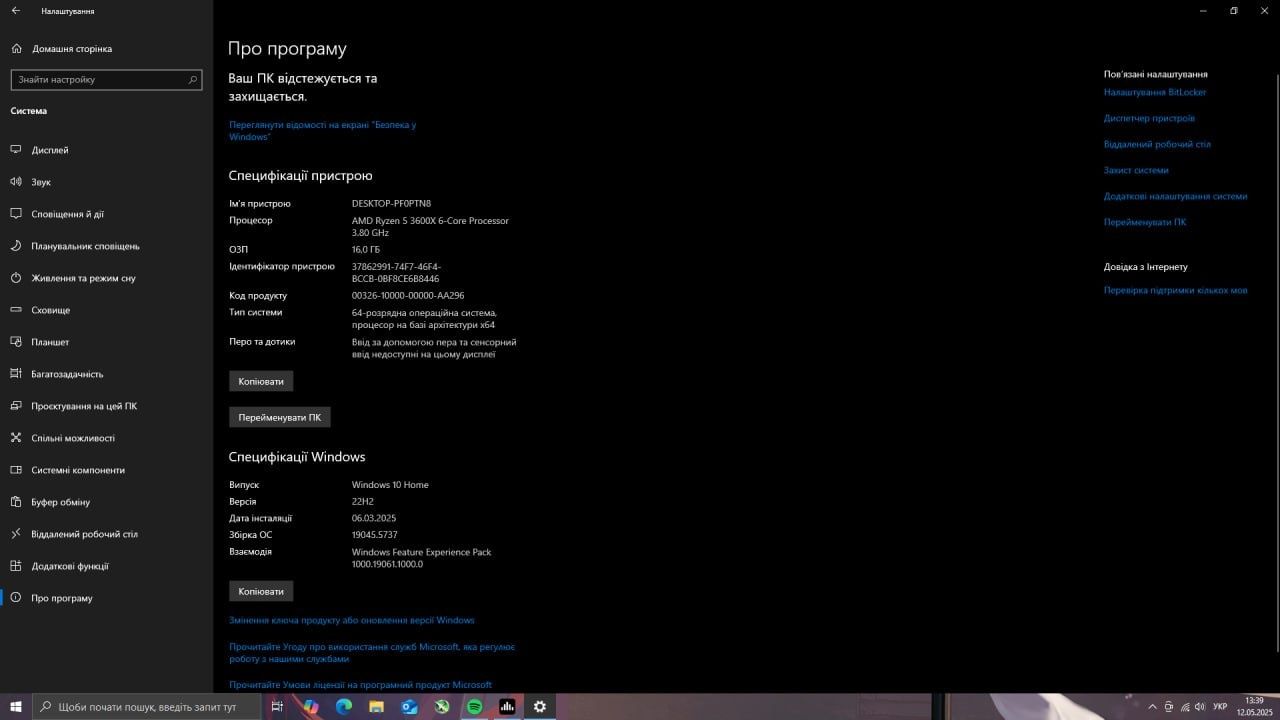Select OS build 19045.5737 value

pos(374,535)
